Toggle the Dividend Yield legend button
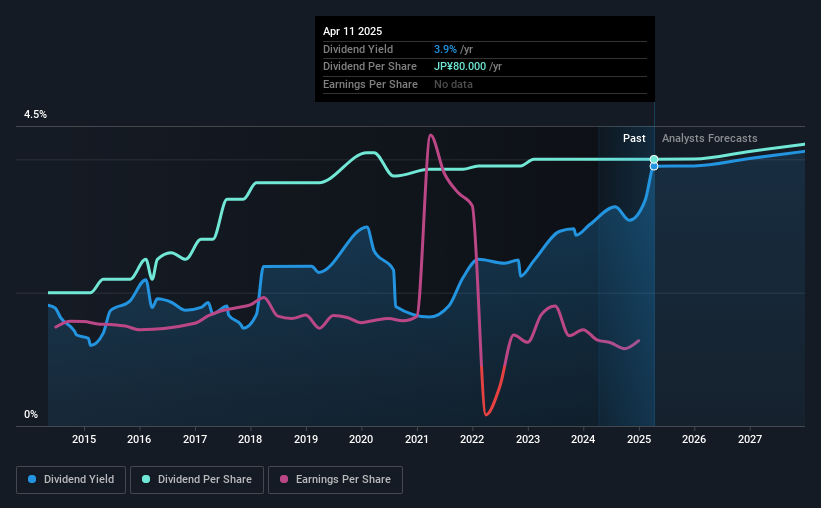The image size is (821, 508). [71, 480]
